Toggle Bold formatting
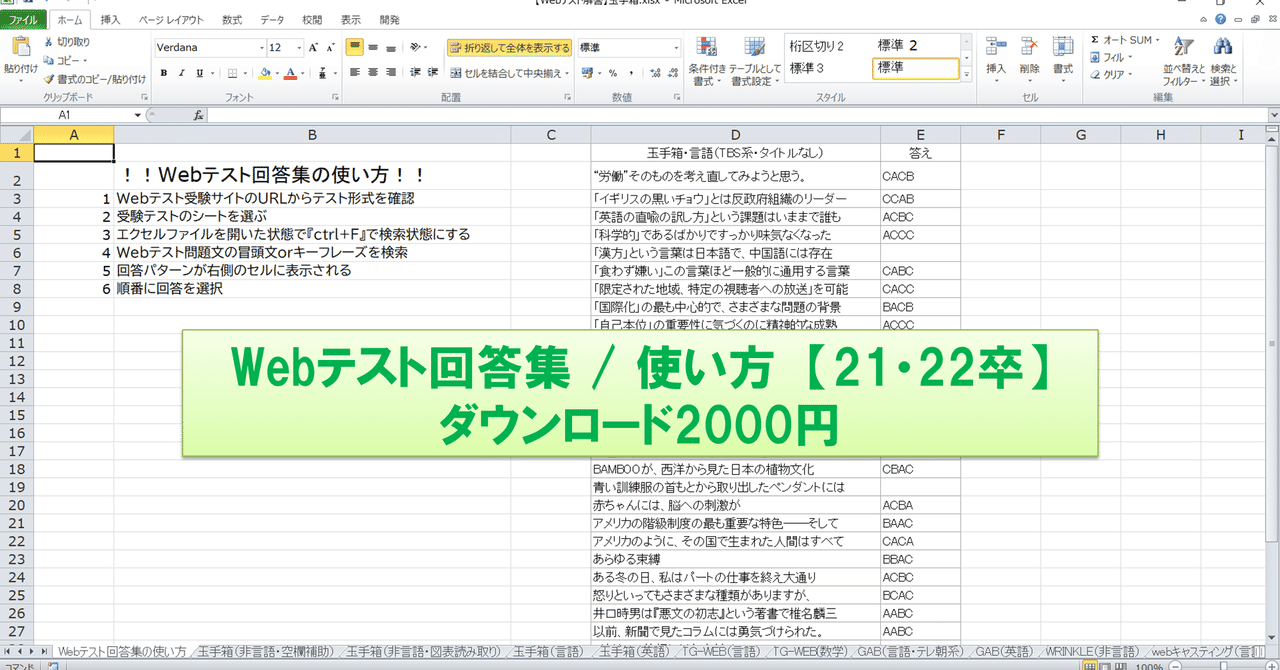The height and width of the screenshot is (670, 1280). pyautogui.click(x=164, y=73)
